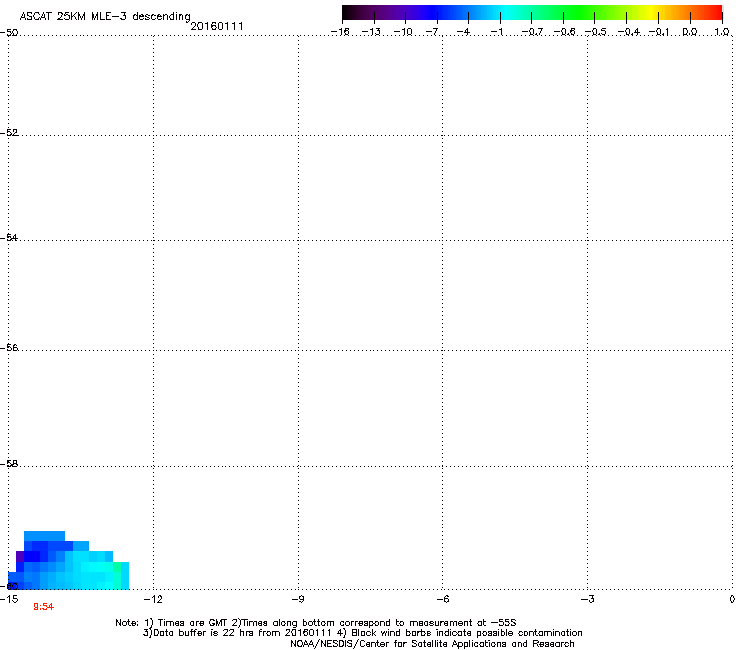
Task: Click the note line beginning "Note: 1) Times are GMT"
Action: click(316, 623)
